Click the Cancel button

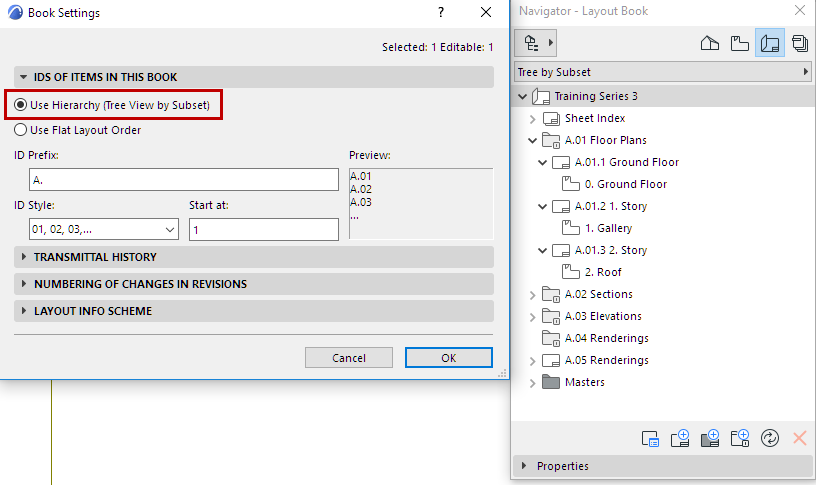pos(349,358)
